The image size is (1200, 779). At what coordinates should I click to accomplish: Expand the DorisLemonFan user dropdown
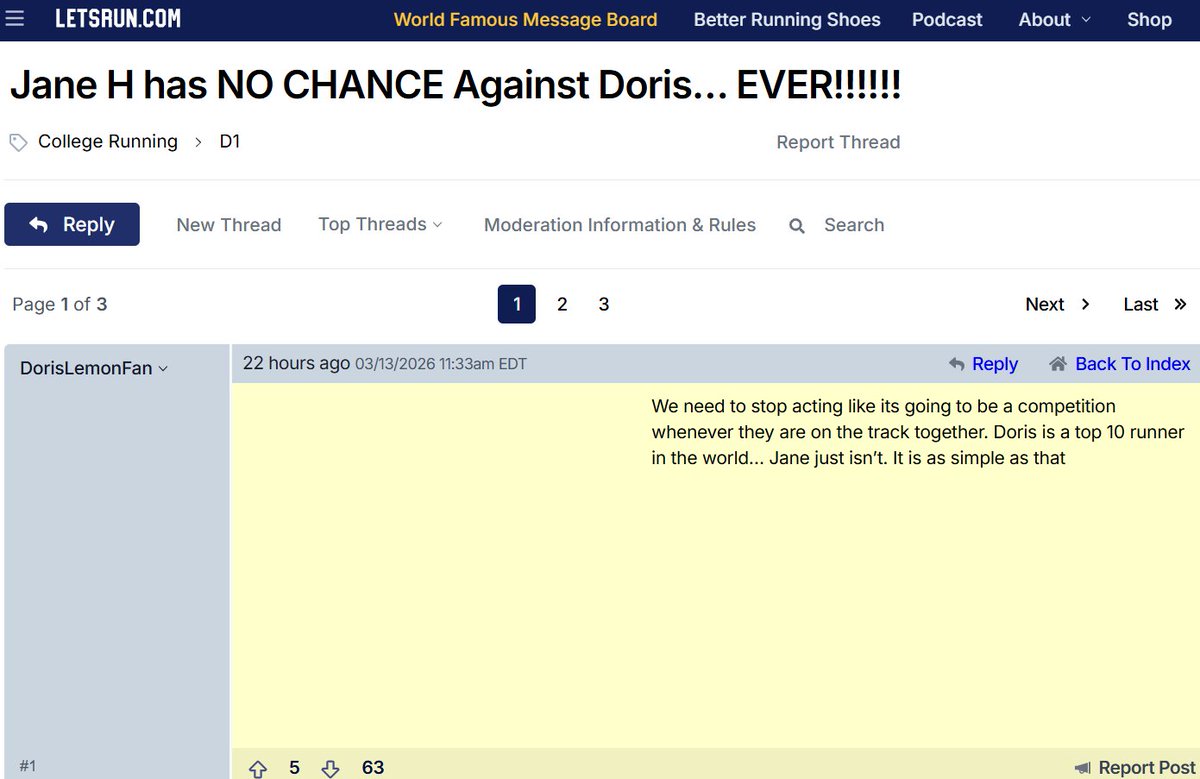pos(94,368)
